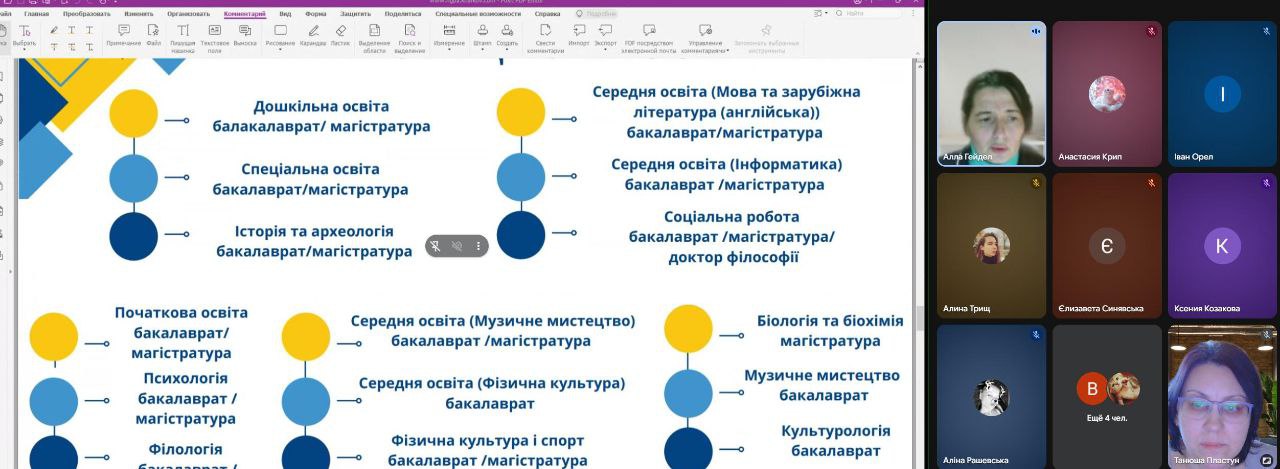
Task: Click the Текстовое поле tool
Action: pos(214,36)
